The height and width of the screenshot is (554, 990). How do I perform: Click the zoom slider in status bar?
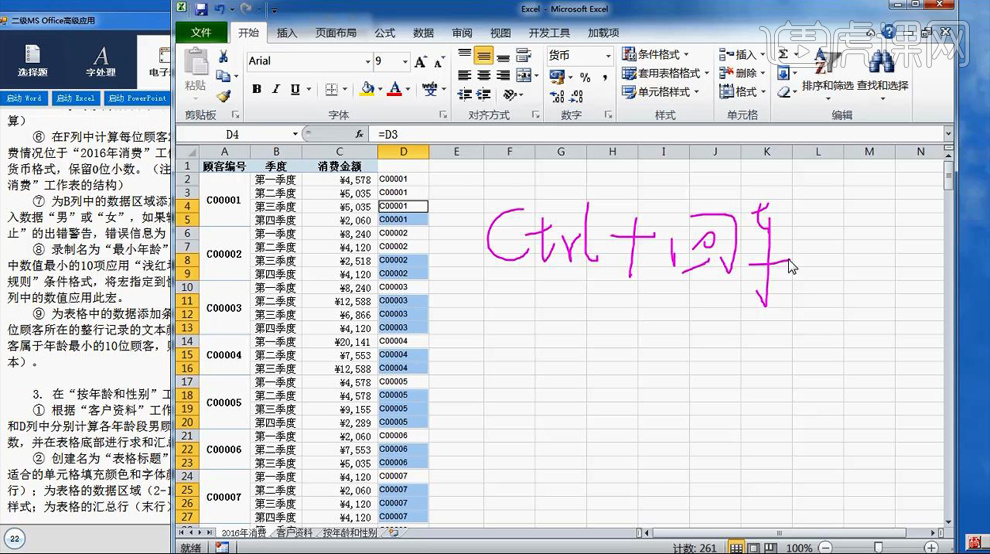[x=878, y=547]
